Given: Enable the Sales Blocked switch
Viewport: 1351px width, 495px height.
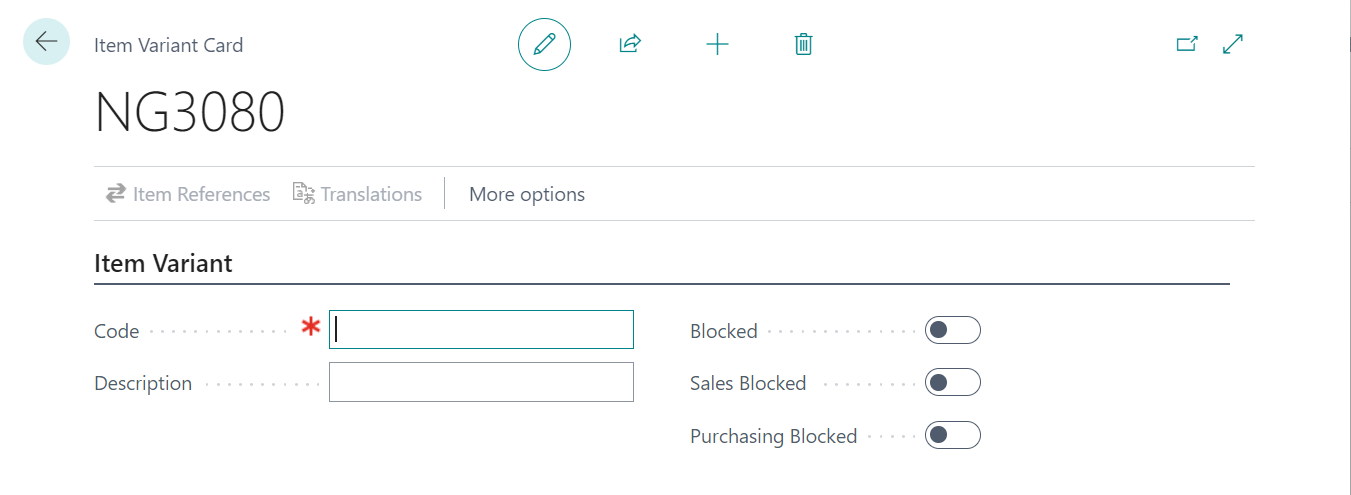Looking at the screenshot, I should 952,383.
